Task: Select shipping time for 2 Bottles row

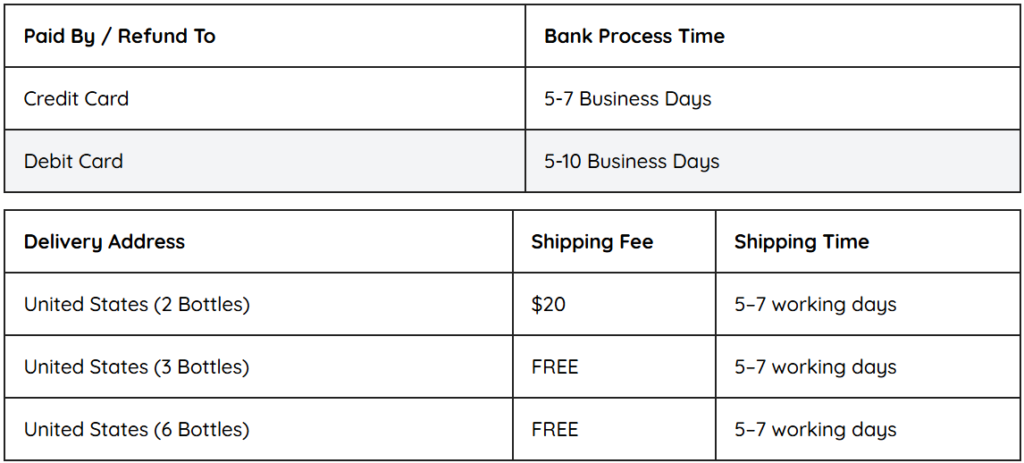Action: pyautogui.click(x=868, y=304)
